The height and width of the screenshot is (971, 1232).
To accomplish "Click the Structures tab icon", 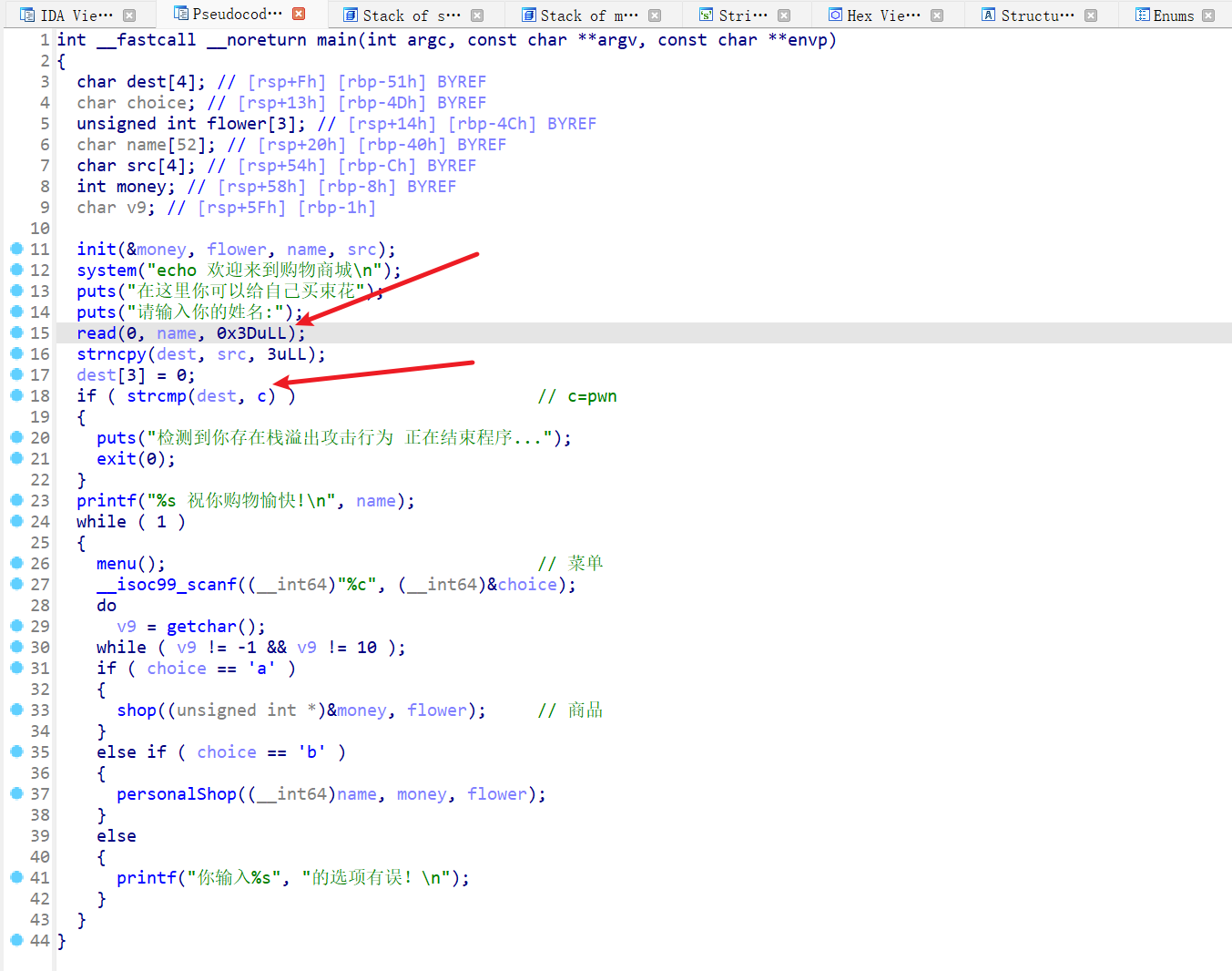I will [x=988, y=15].
